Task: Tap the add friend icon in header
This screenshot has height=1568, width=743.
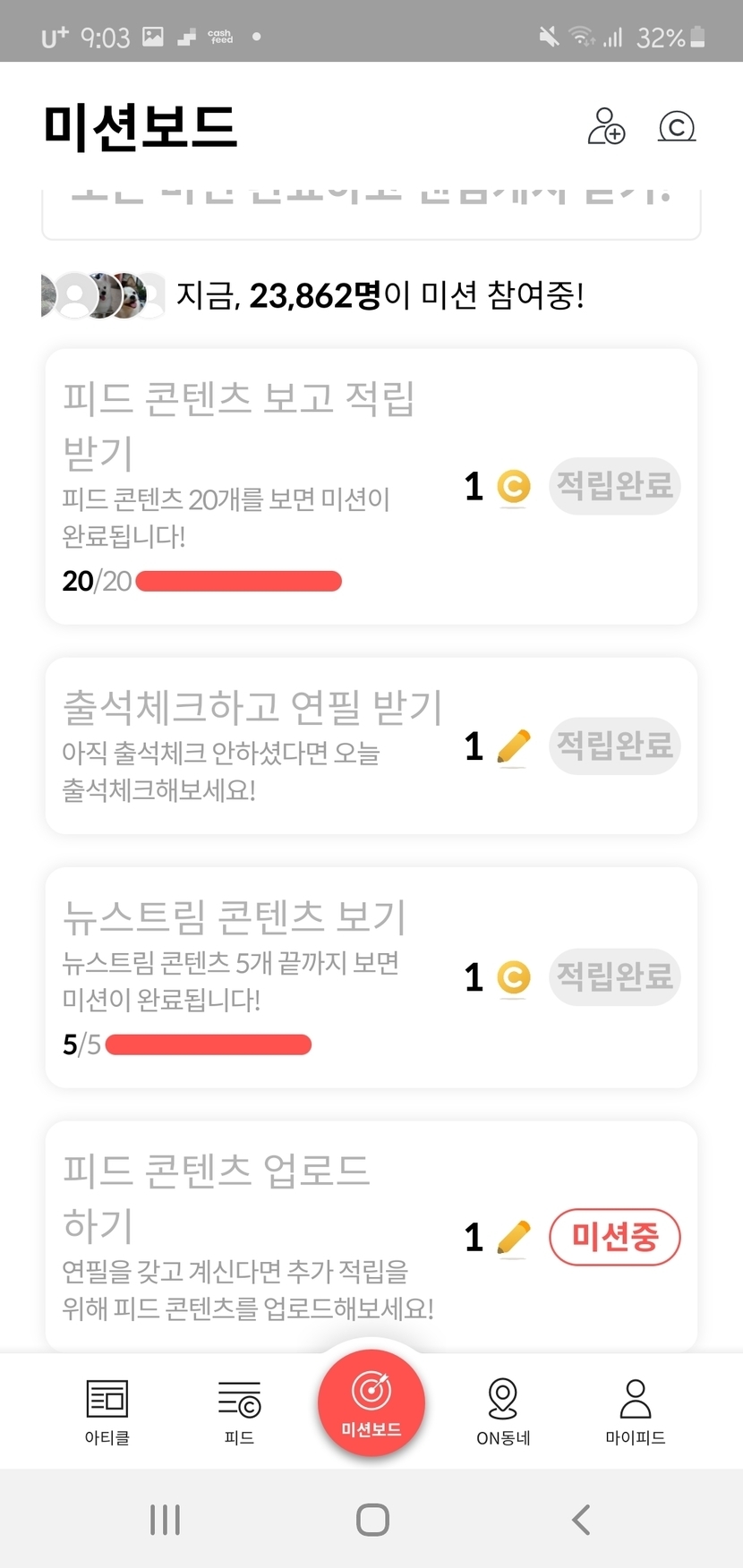Action: tap(606, 126)
